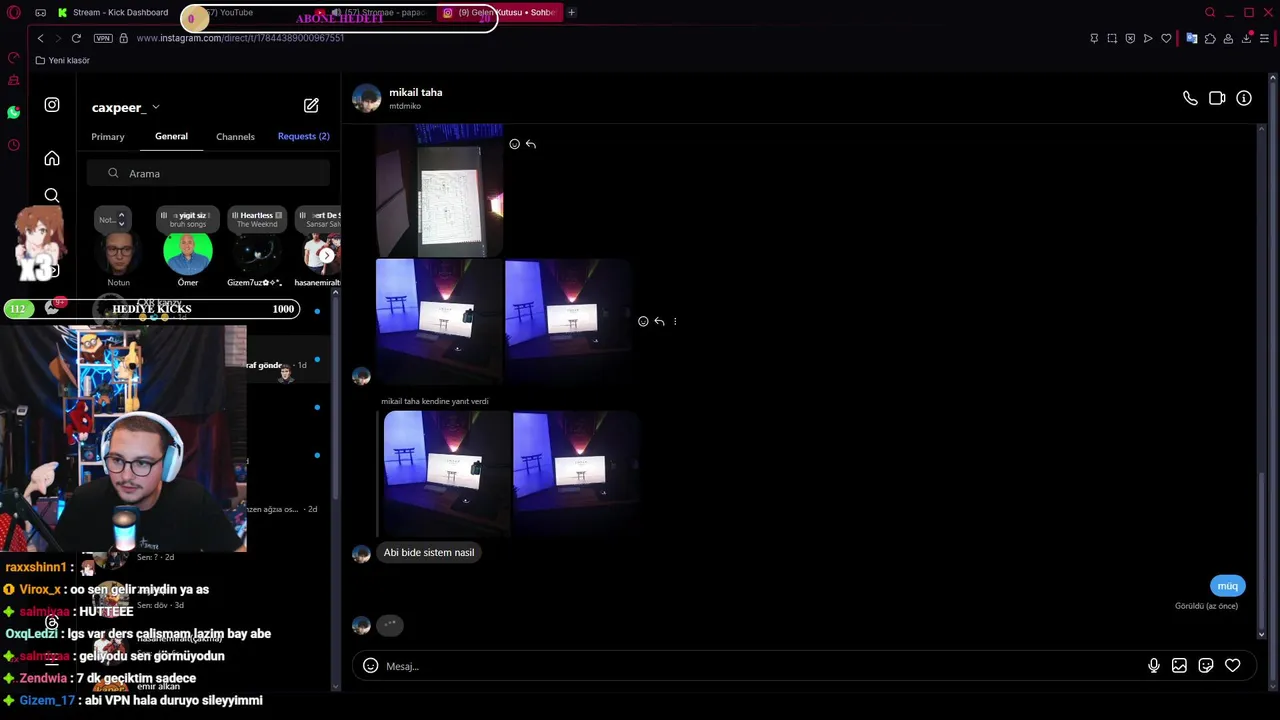Screen dimensions: 1280x720
Task: Switch to Stream - Kick Dashboard tab
Action: pos(113,12)
